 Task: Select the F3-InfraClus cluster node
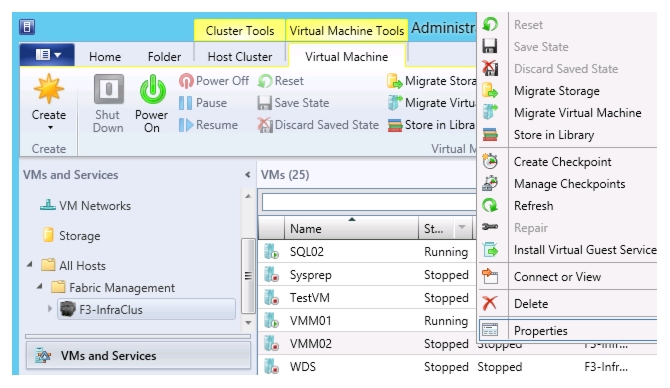[146, 309]
